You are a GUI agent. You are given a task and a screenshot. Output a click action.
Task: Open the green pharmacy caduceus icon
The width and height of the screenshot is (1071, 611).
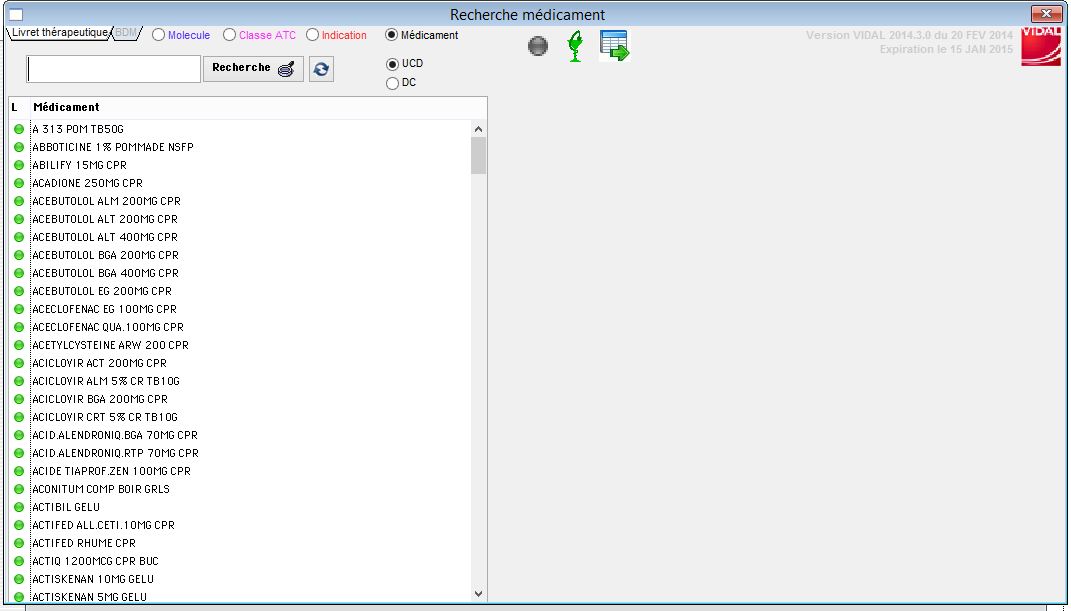(575, 46)
